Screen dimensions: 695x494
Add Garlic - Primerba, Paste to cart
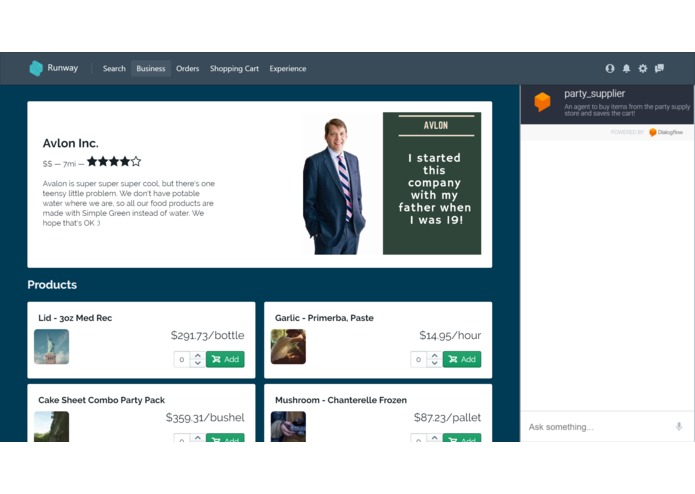(x=462, y=359)
